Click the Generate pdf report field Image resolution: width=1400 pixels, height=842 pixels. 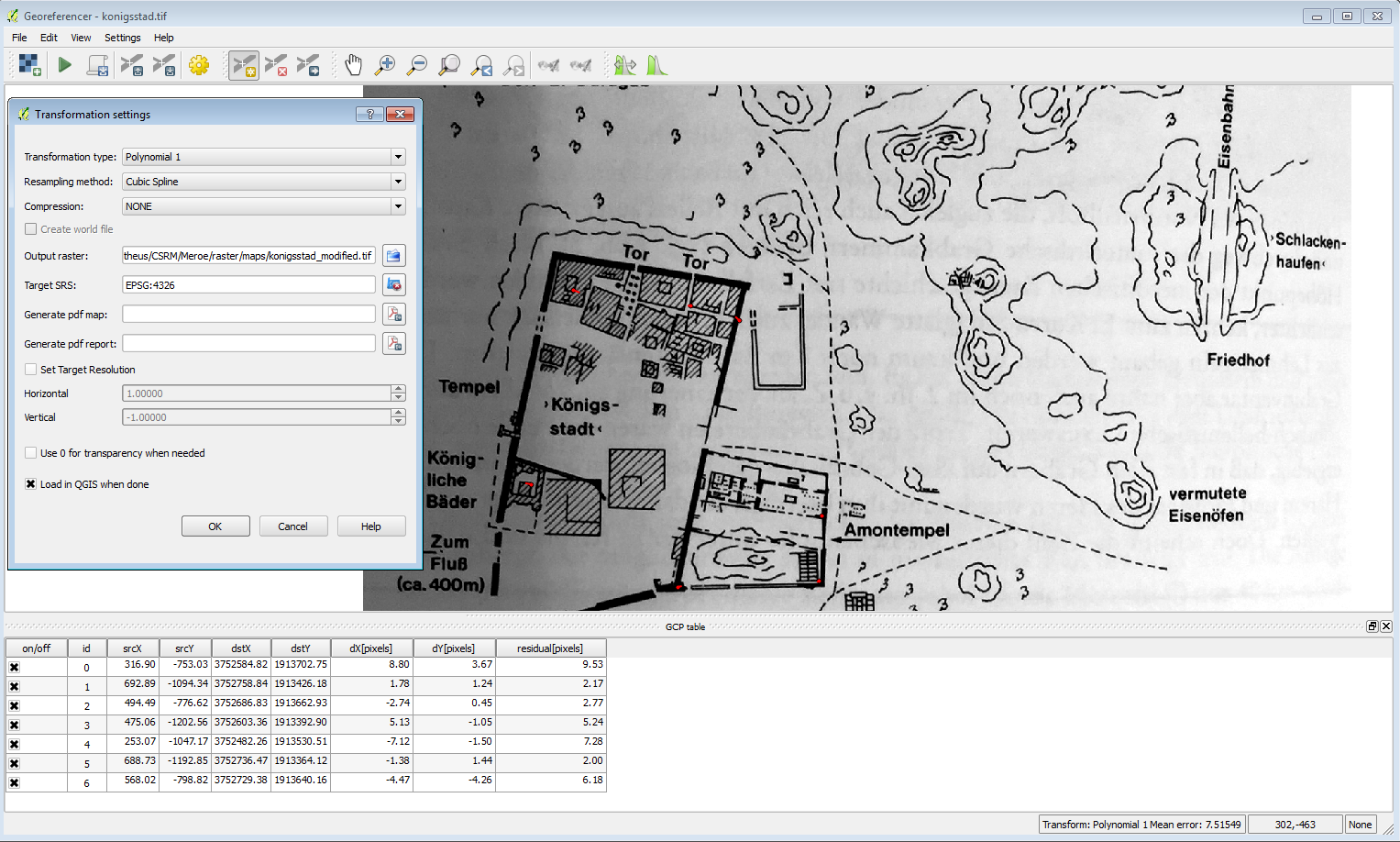point(248,344)
